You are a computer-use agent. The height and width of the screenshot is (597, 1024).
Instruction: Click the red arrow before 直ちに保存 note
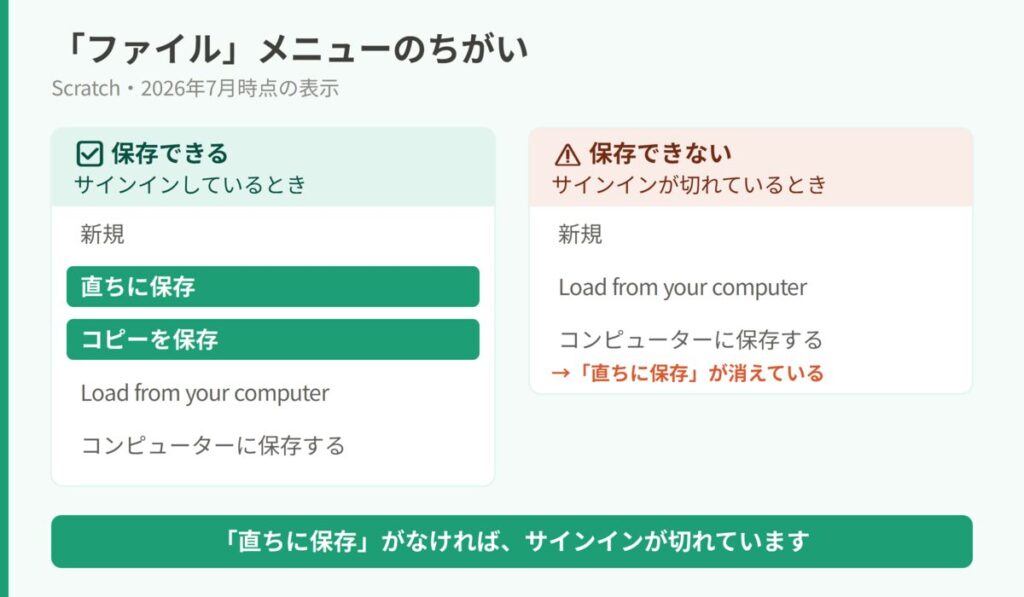coord(560,374)
